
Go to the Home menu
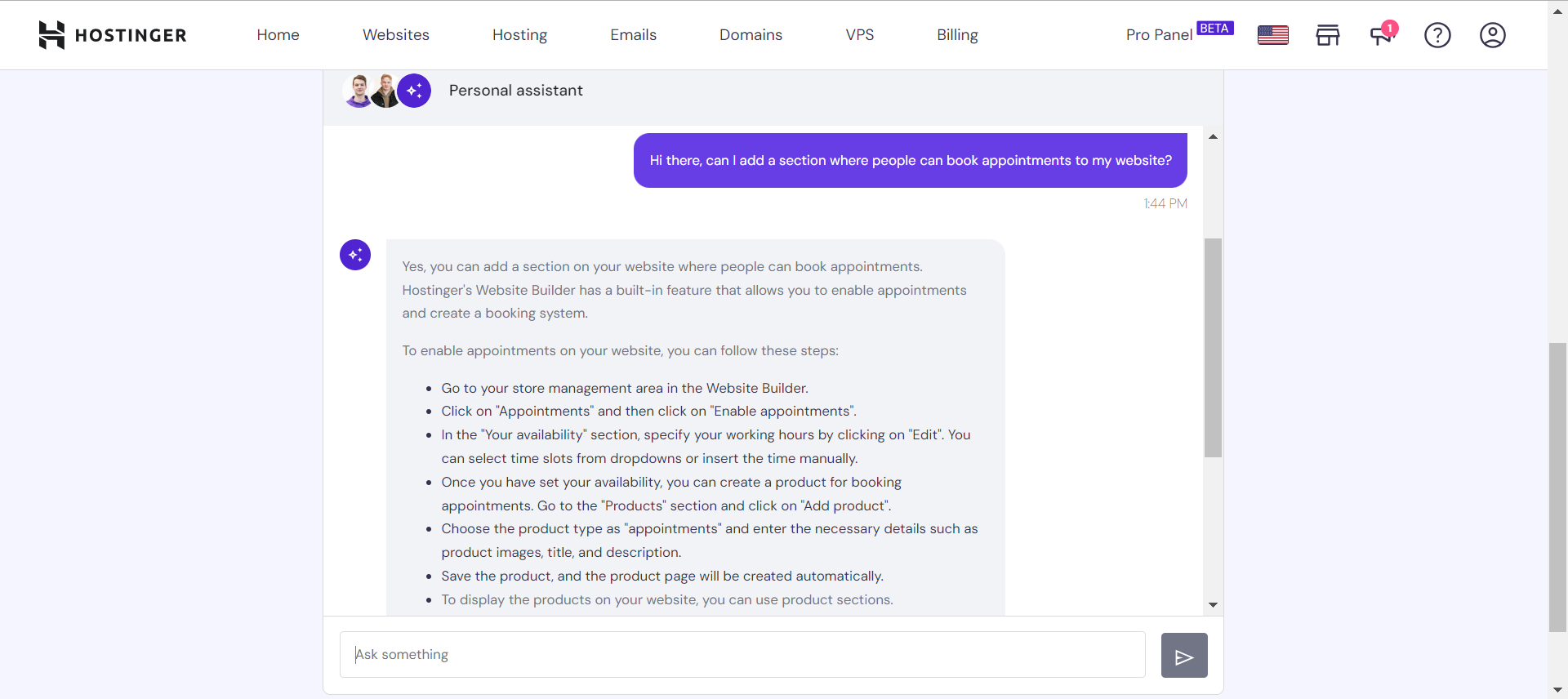pyautogui.click(x=278, y=35)
